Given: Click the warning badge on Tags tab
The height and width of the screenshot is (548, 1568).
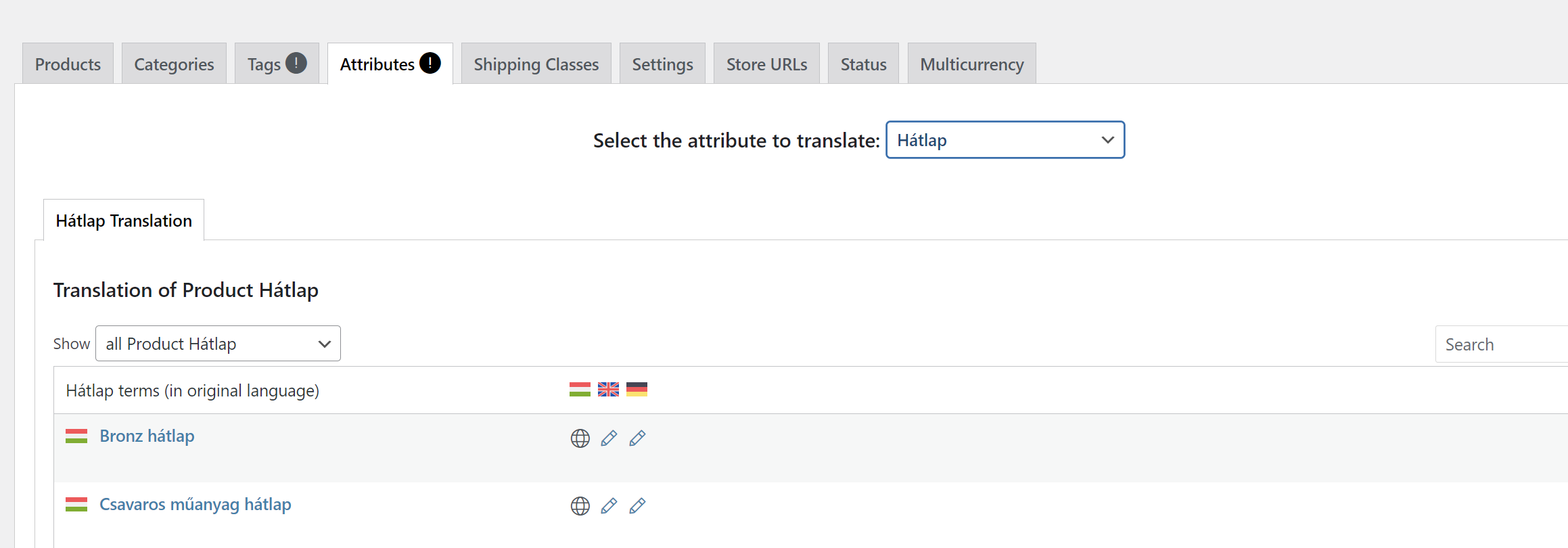Looking at the screenshot, I should 296,63.
